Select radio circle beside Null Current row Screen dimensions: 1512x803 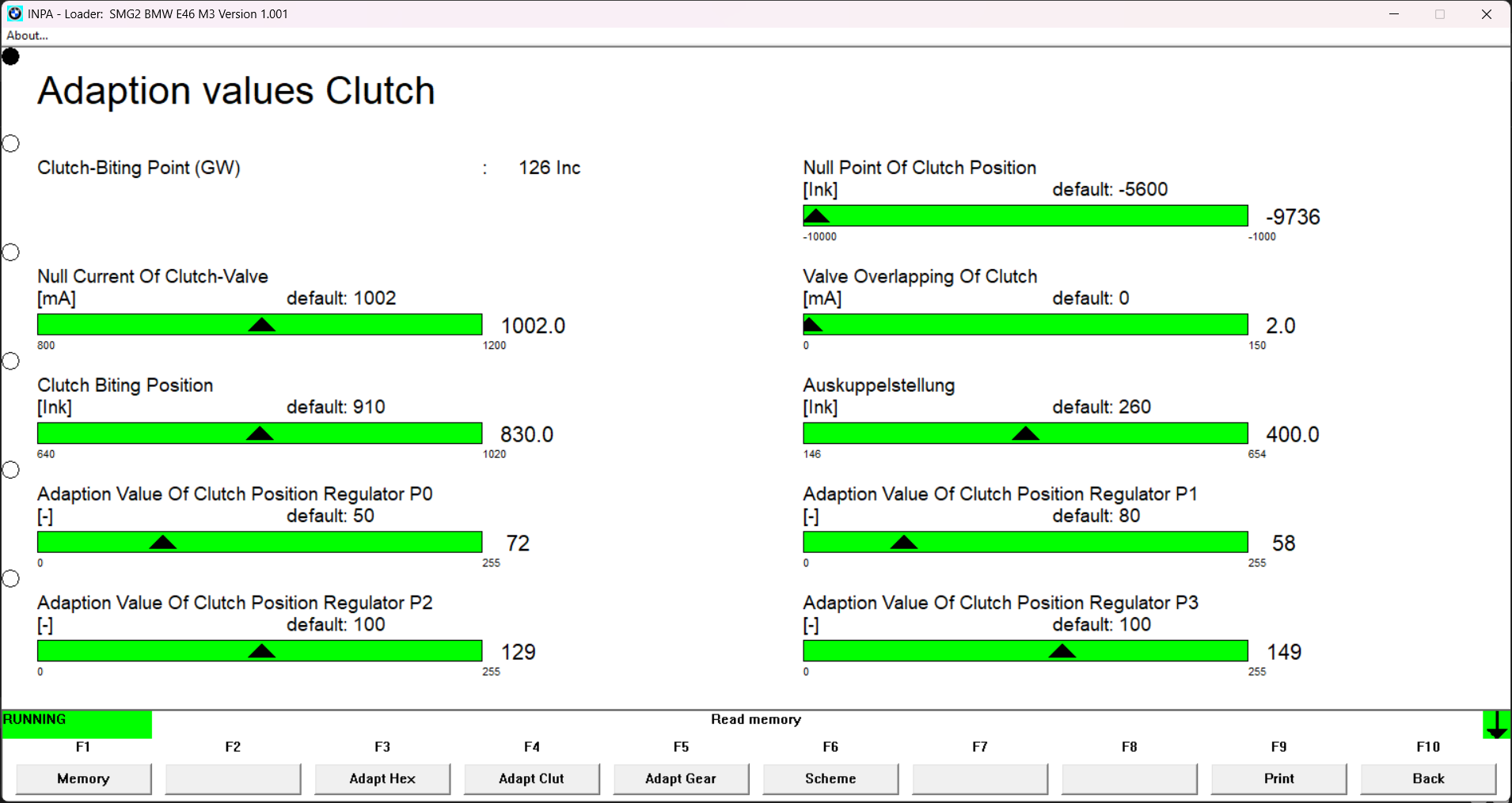click(10, 252)
